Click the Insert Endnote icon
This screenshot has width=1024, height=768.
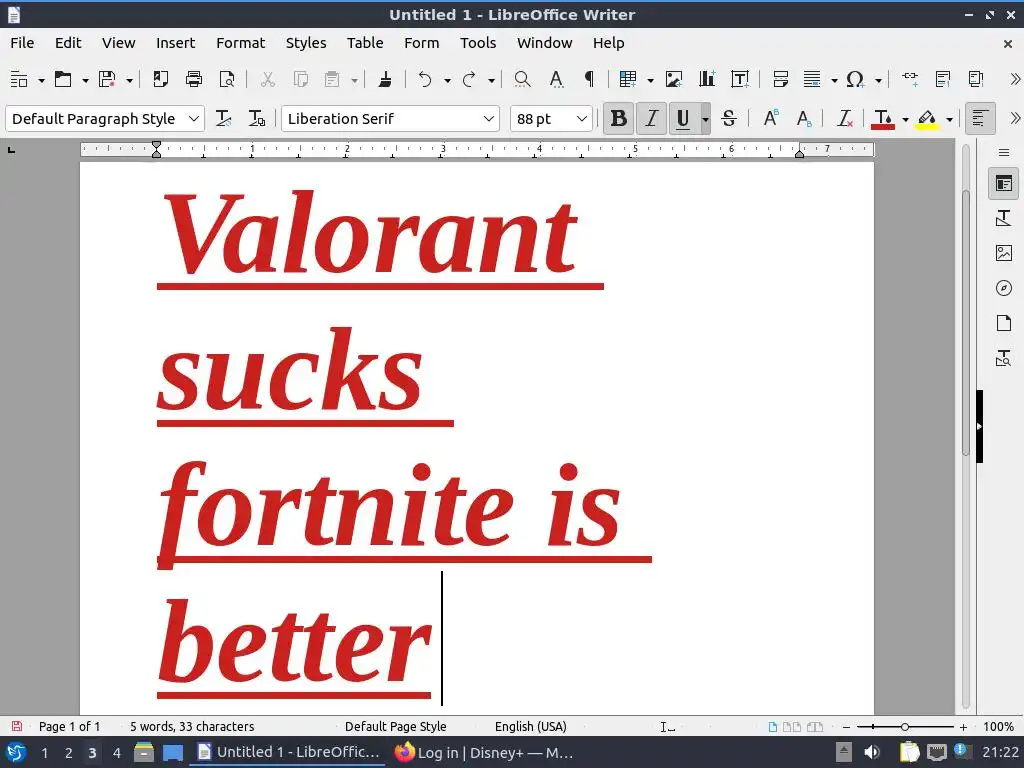tap(976, 80)
